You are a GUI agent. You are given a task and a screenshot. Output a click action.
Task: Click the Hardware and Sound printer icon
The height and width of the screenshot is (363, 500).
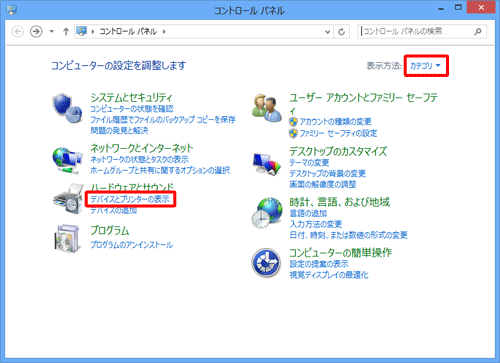(68, 199)
